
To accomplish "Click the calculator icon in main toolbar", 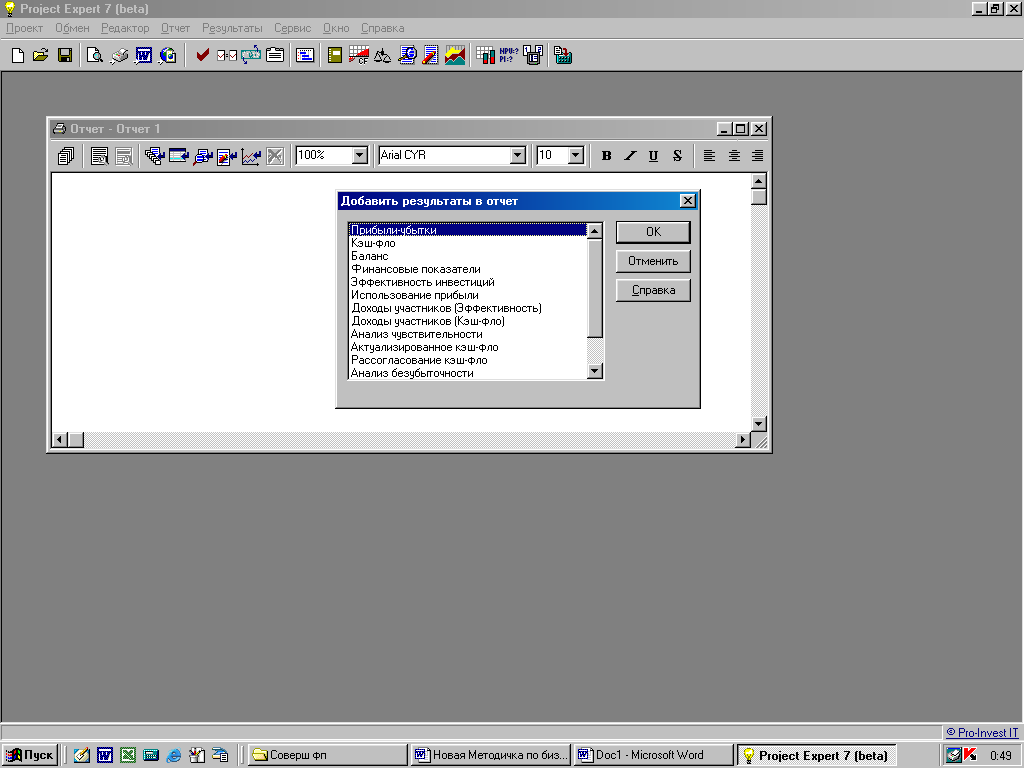I will click(x=563, y=56).
